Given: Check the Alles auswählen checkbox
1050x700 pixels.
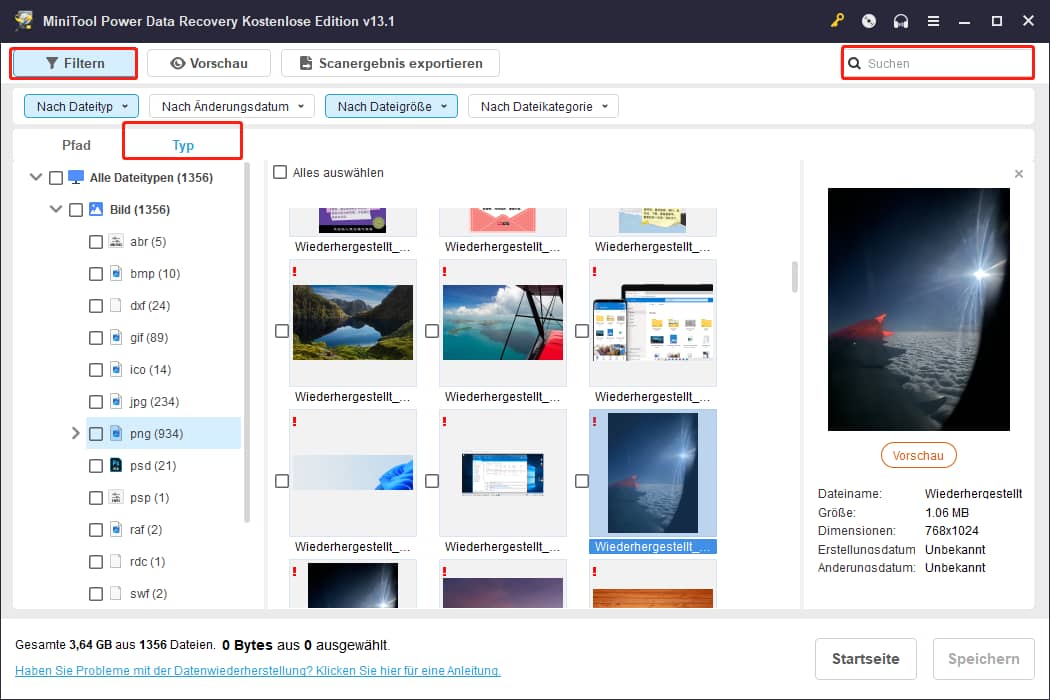Looking at the screenshot, I should coord(280,173).
